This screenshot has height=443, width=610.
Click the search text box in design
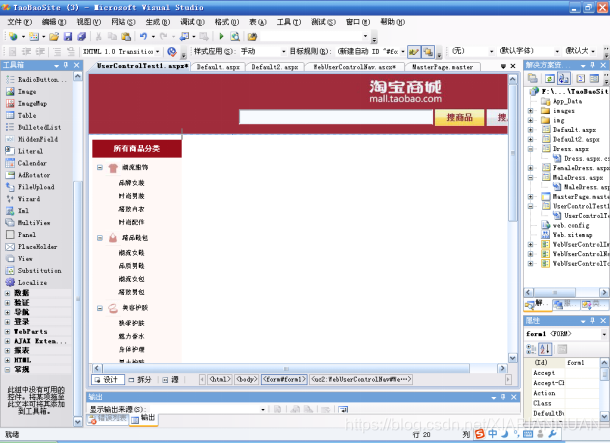click(x=336, y=117)
